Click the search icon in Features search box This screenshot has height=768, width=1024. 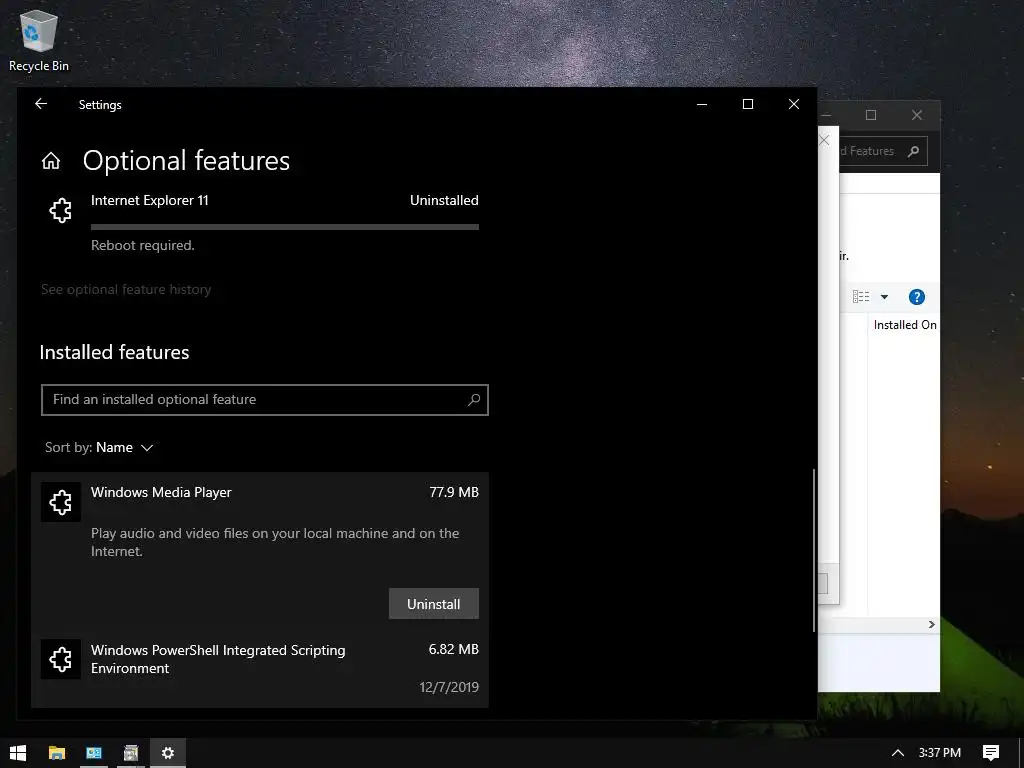point(914,151)
